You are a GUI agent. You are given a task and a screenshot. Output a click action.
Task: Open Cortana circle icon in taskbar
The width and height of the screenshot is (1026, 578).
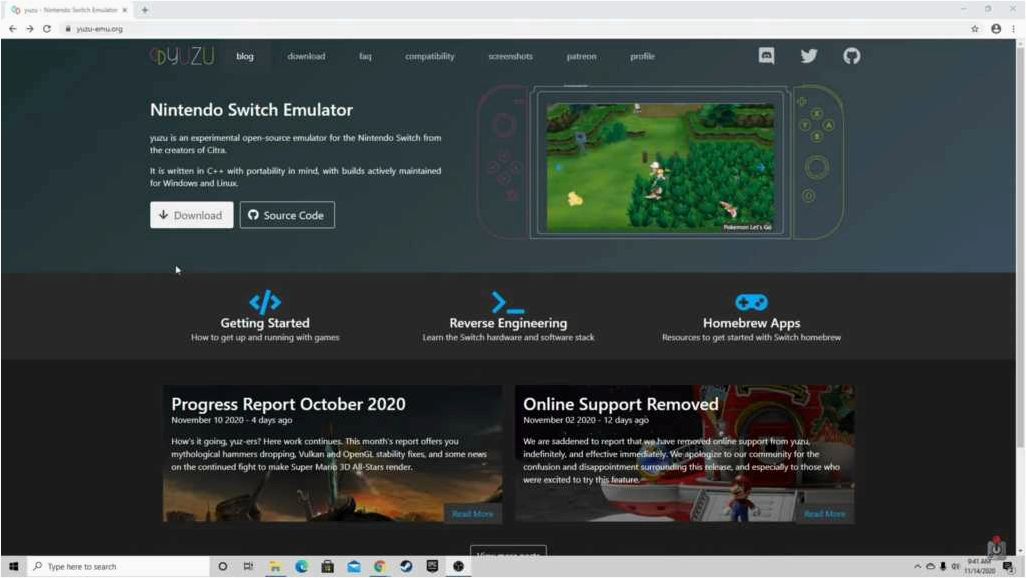[x=222, y=566]
